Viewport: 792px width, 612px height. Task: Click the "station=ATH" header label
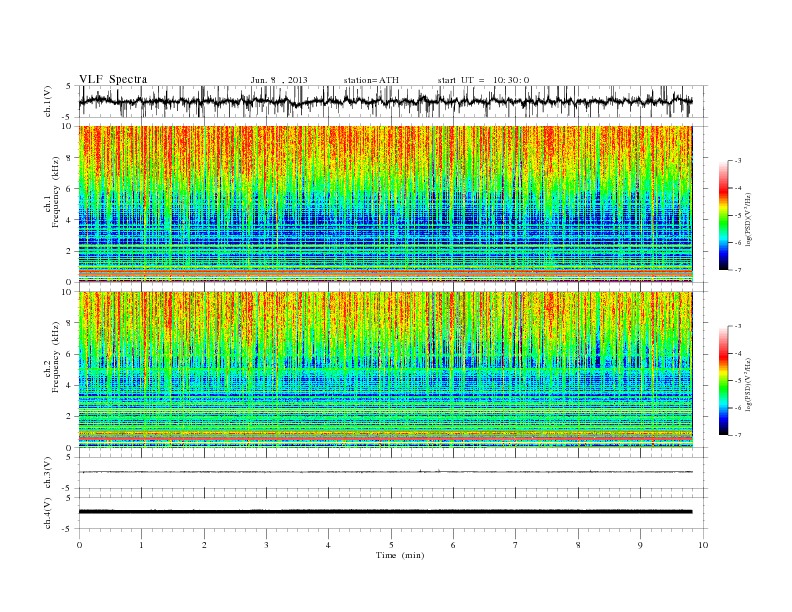pyautogui.click(x=371, y=80)
